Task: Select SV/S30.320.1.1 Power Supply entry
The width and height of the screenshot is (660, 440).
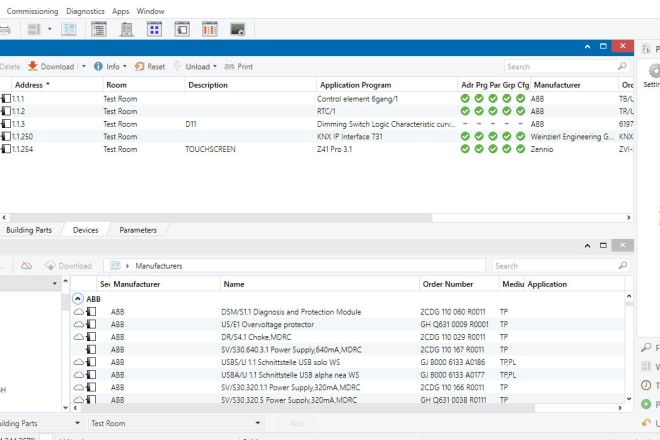Action: 348,387
